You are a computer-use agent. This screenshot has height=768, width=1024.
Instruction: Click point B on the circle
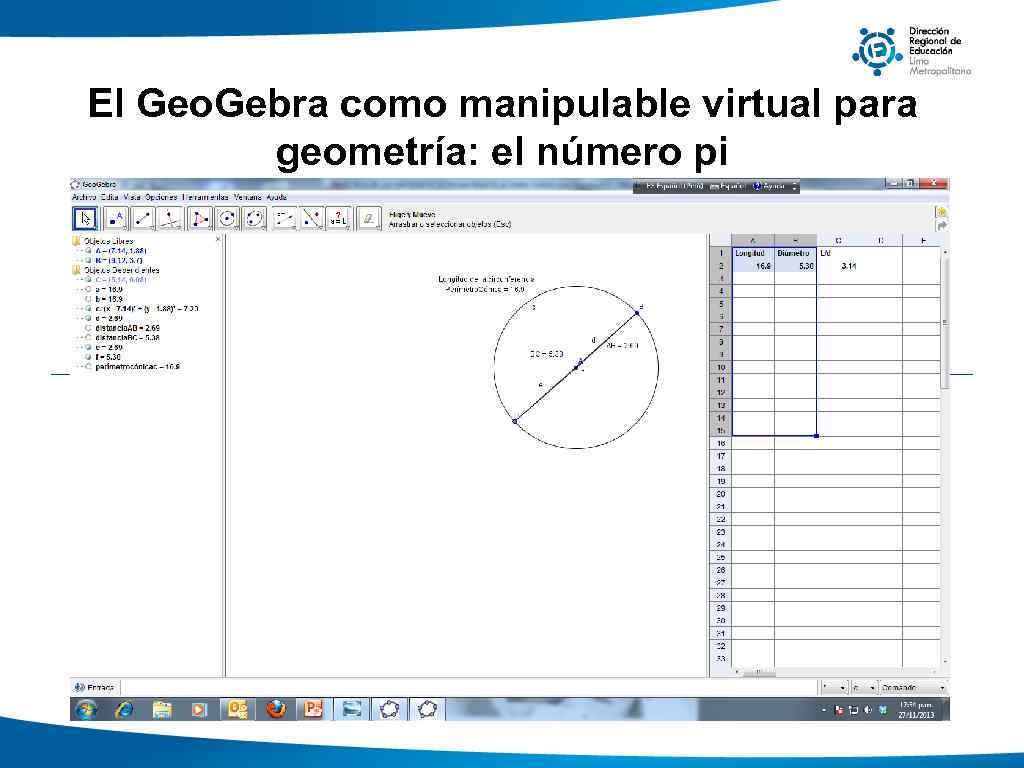[637, 314]
